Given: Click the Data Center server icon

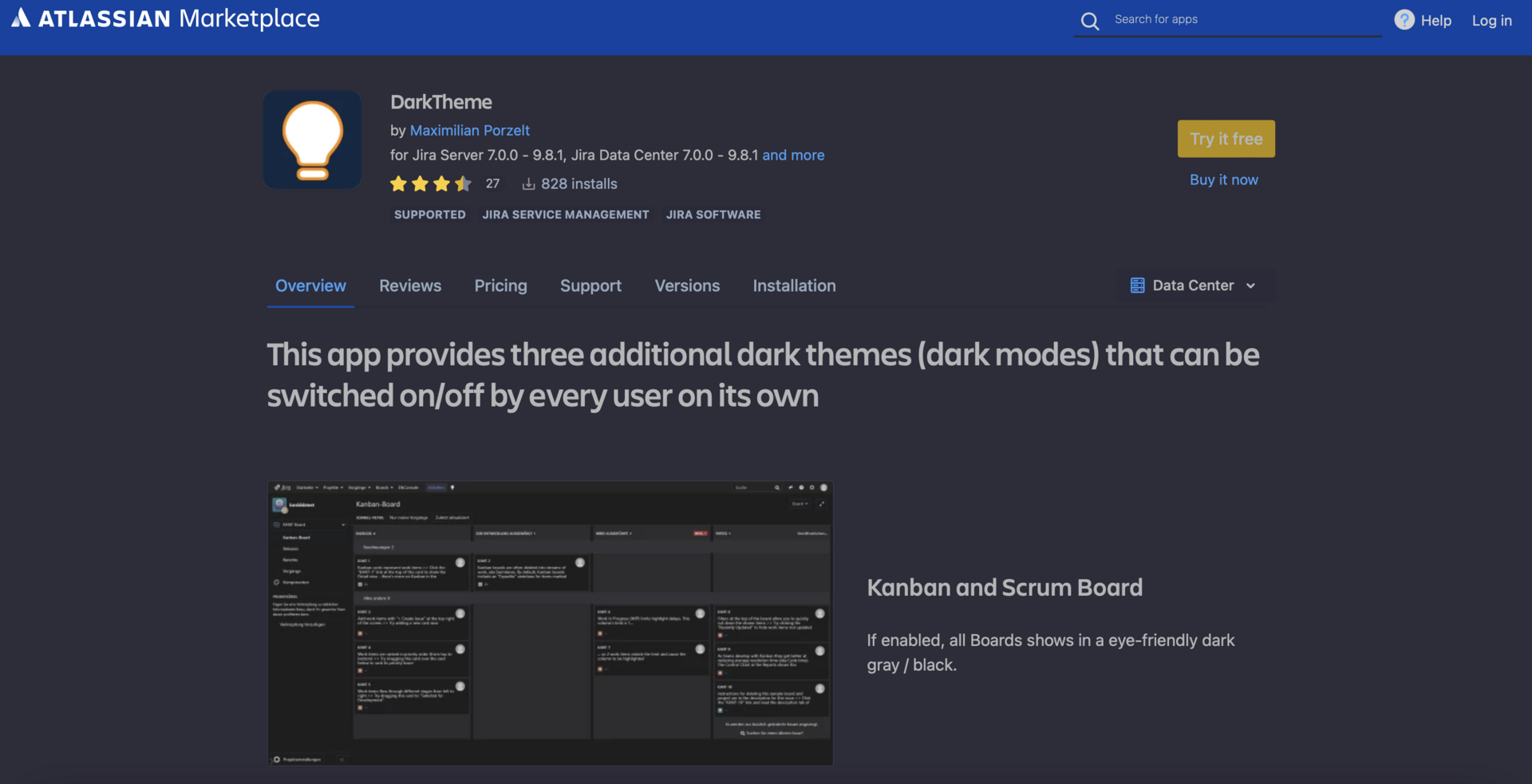Looking at the screenshot, I should tap(1138, 286).
